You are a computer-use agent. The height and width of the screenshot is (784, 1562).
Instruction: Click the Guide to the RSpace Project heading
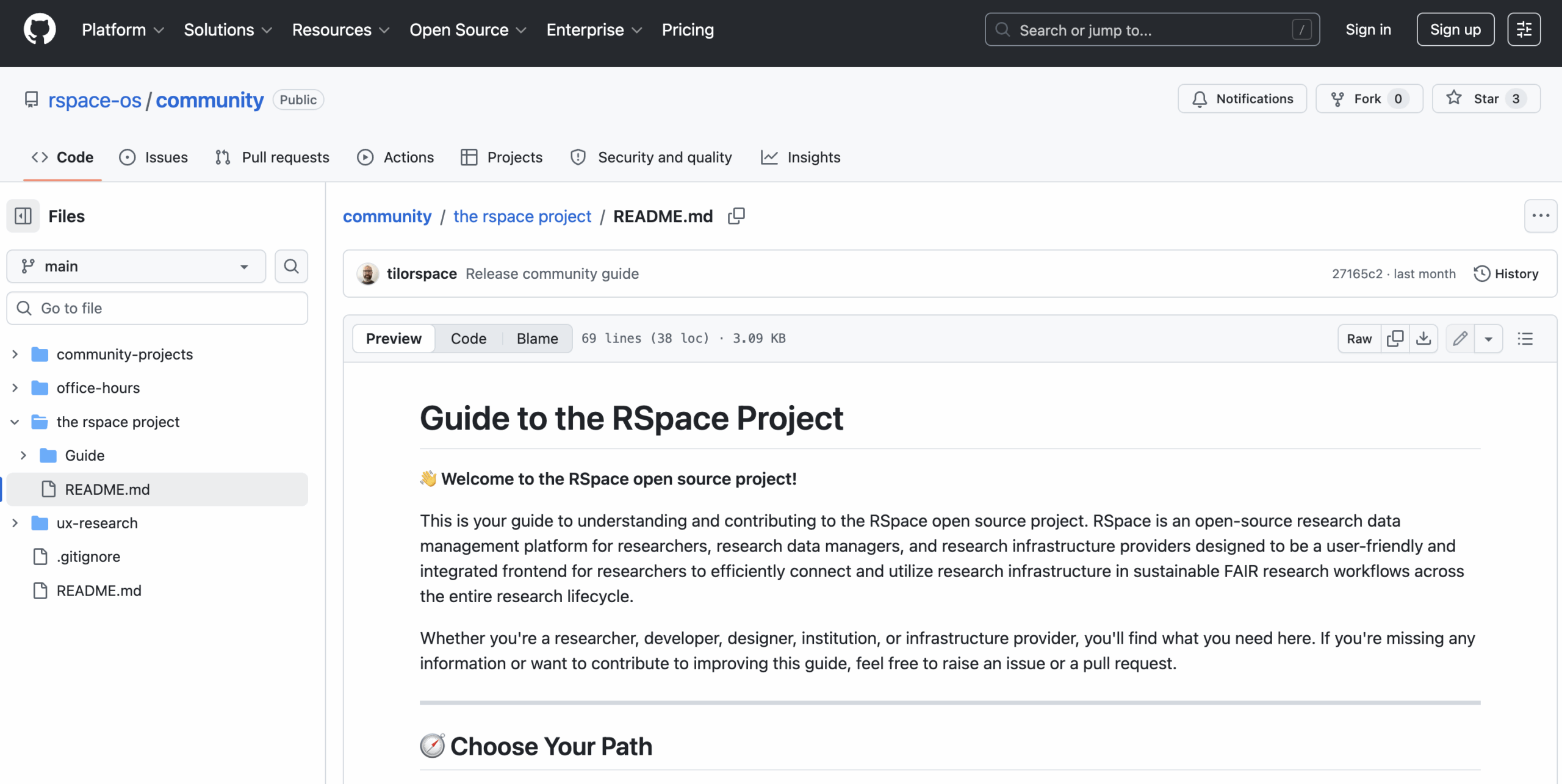pos(632,418)
